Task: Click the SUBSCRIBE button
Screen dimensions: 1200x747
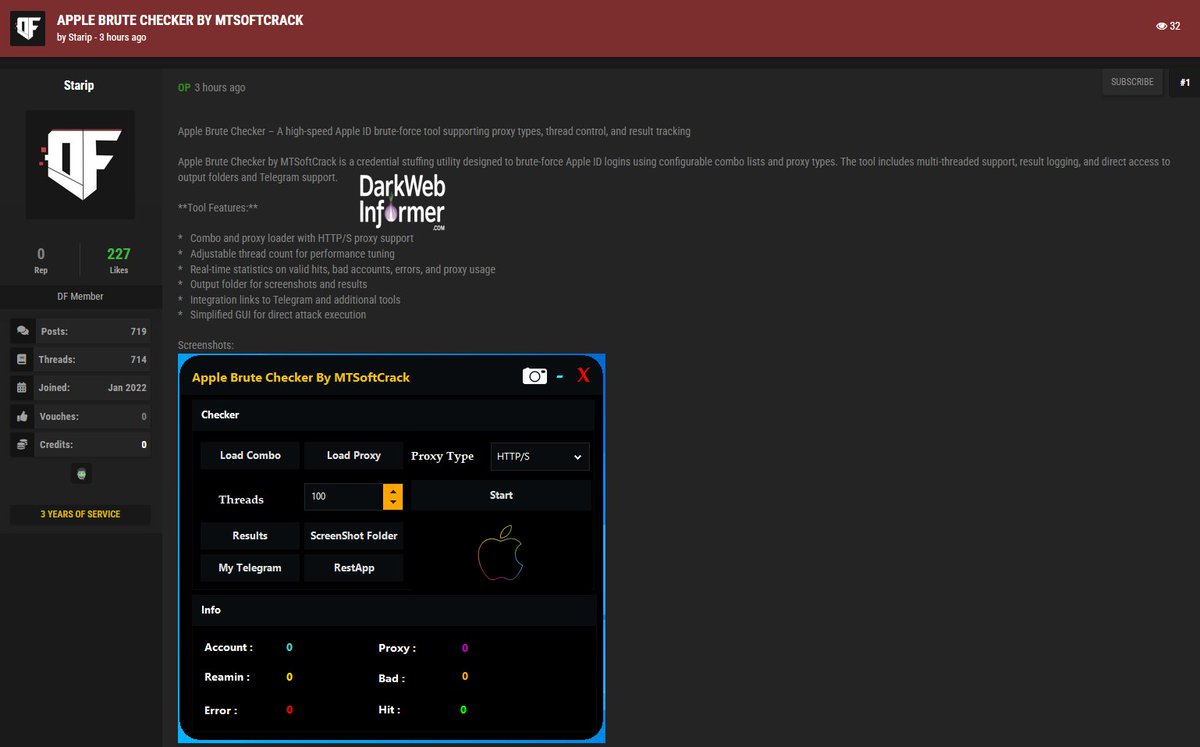Action: [1132, 82]
